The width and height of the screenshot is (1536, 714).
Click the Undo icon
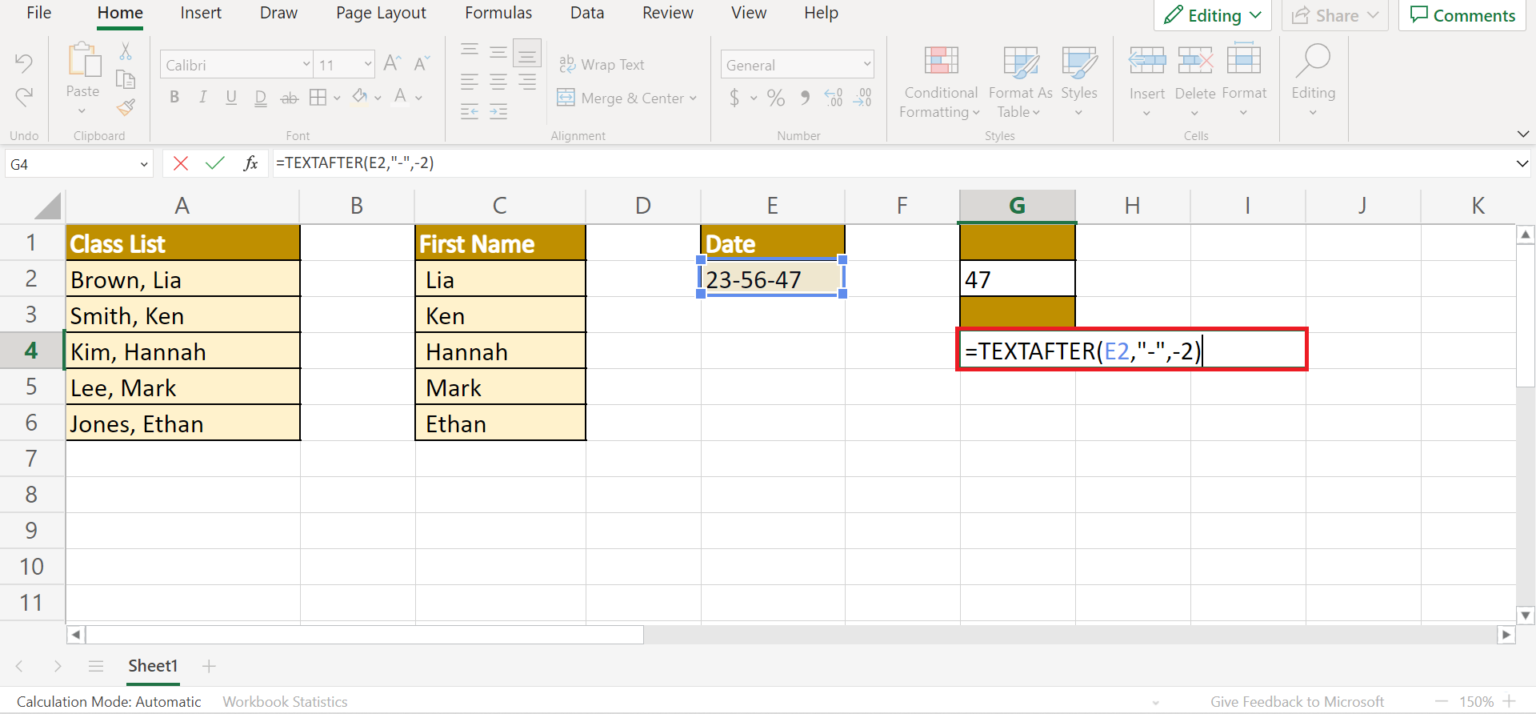pyautogui.click(x=23, y=62)
